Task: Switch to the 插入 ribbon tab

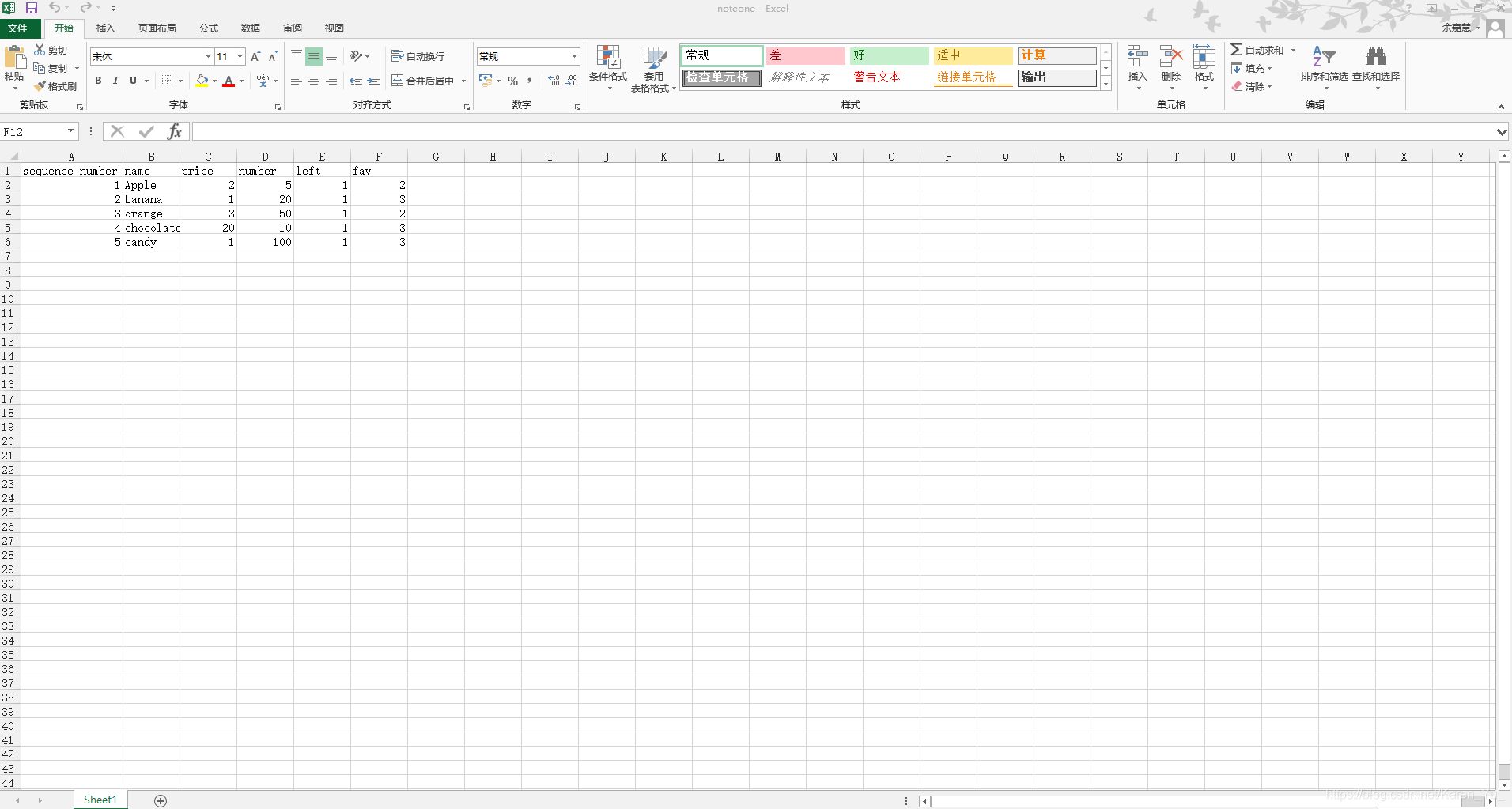Action: click(105, 28)
